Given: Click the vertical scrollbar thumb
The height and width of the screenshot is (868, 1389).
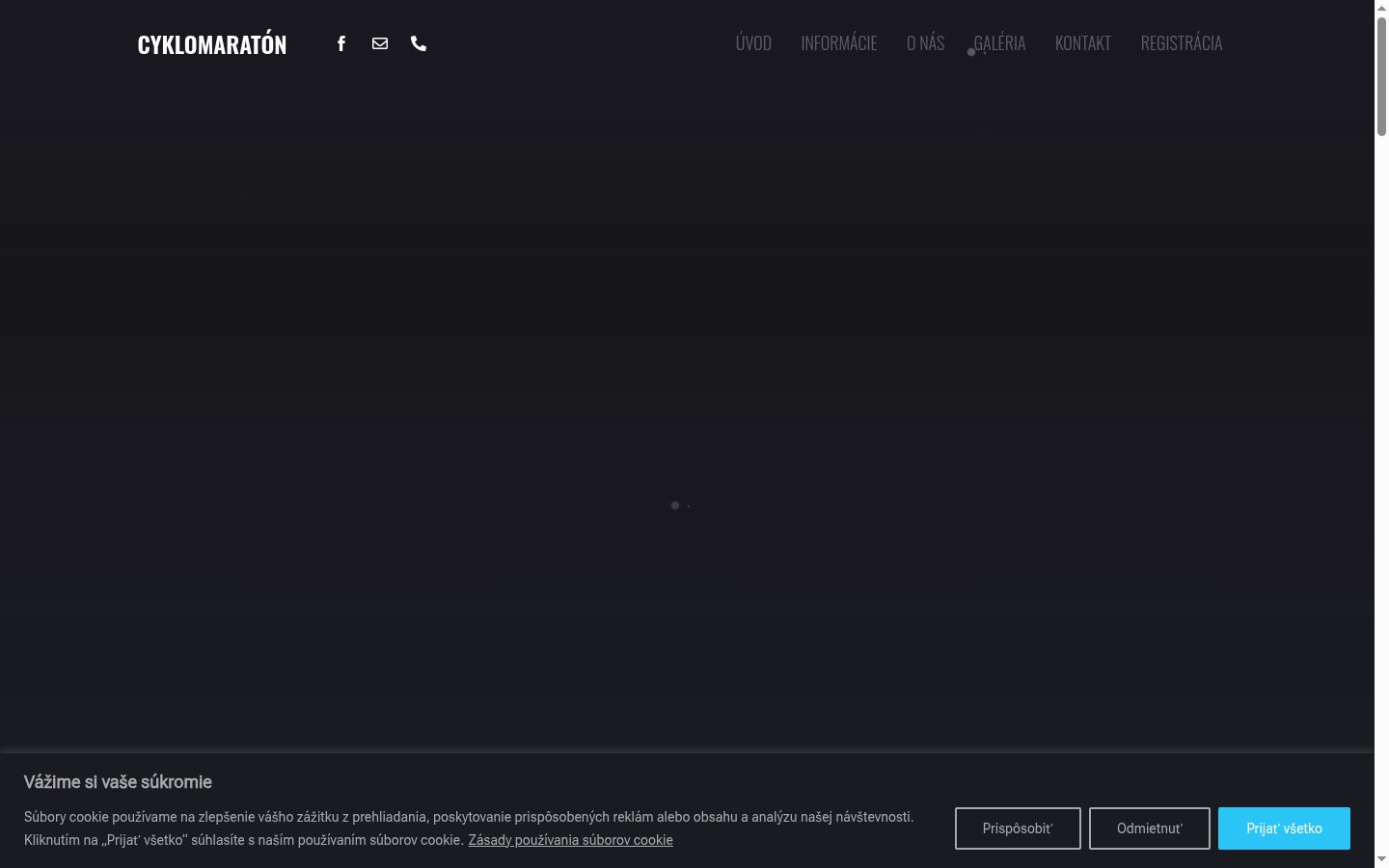Looking at the screenshot, I should point(1381,75).
